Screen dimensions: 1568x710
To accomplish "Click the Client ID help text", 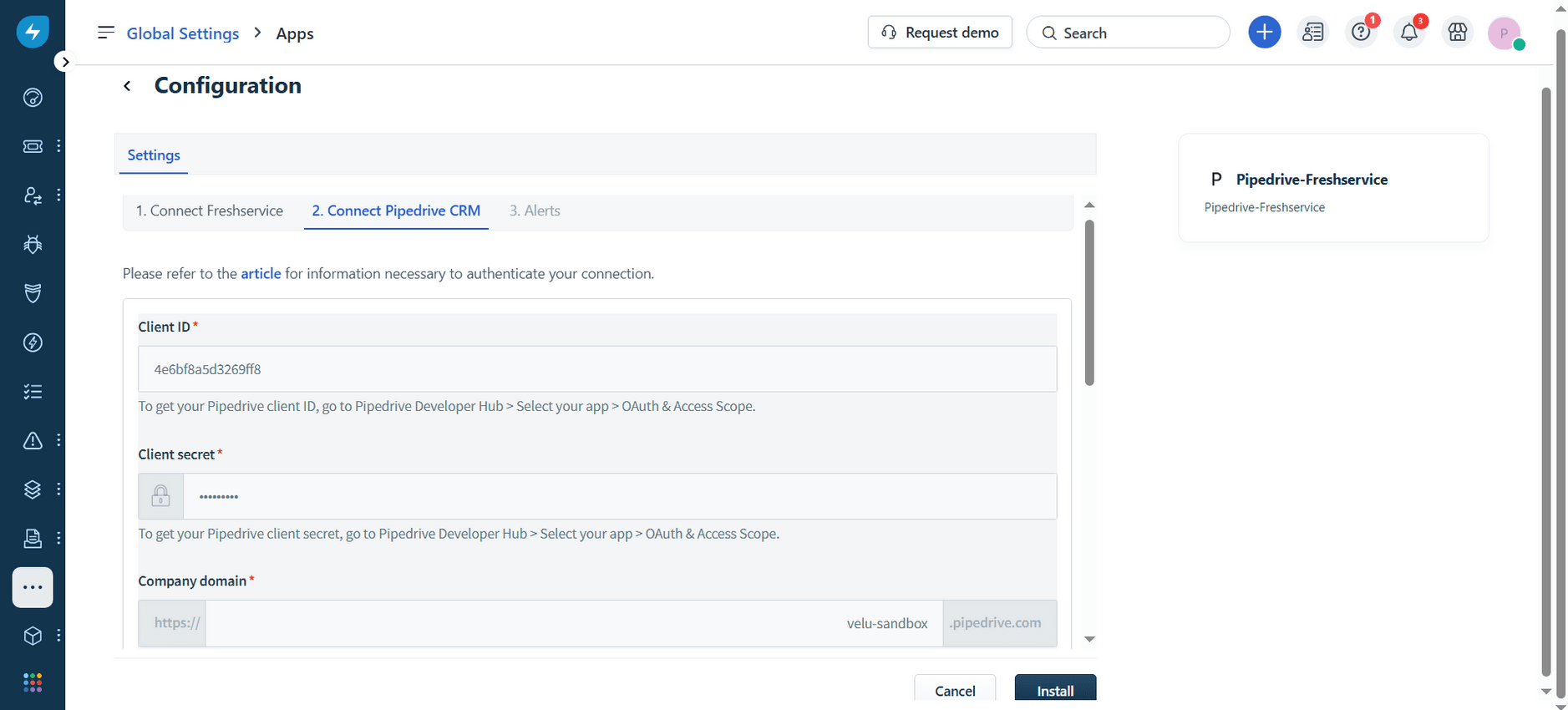I will click(x=447, y=407).
